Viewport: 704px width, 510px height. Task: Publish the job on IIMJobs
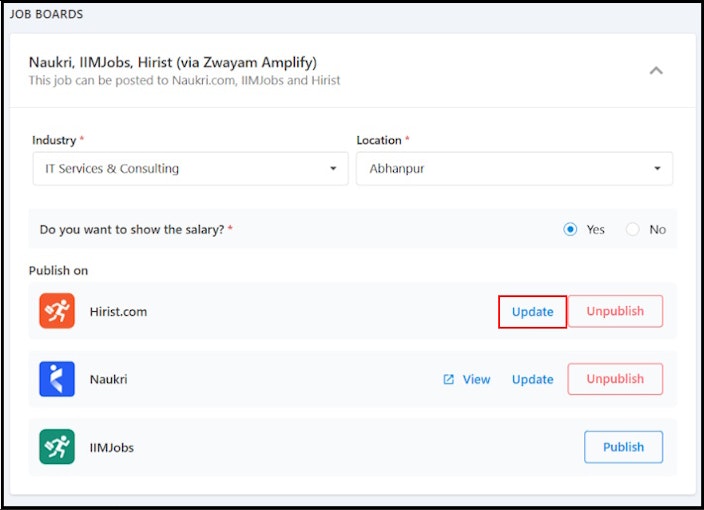click(624, 447)
